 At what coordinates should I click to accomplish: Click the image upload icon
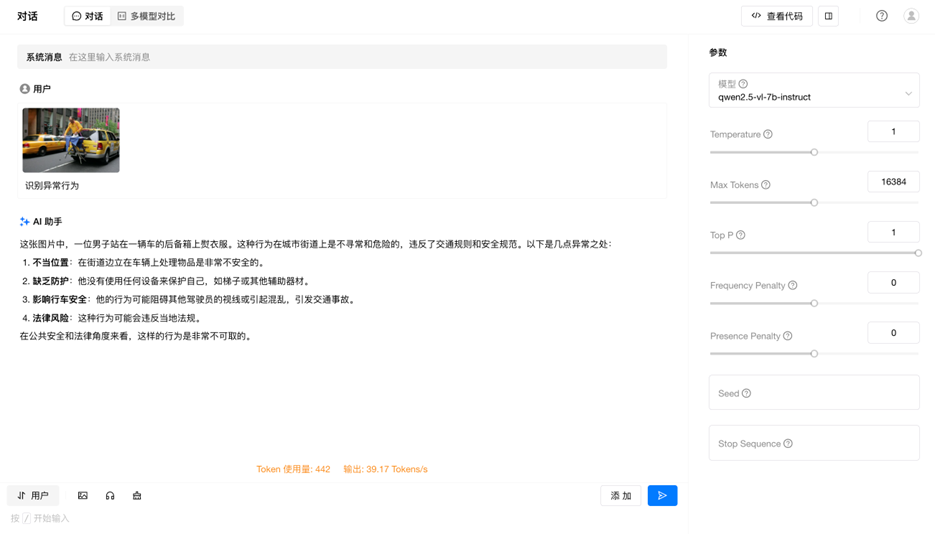coord(83,495)
